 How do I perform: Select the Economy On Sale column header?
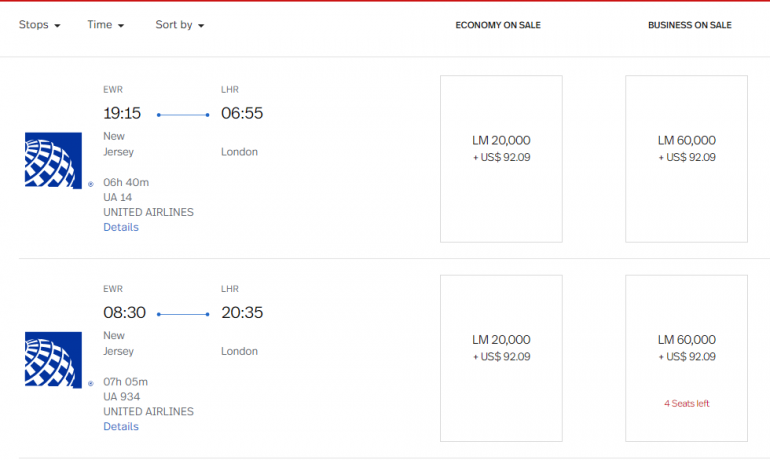tap(498, 25)
